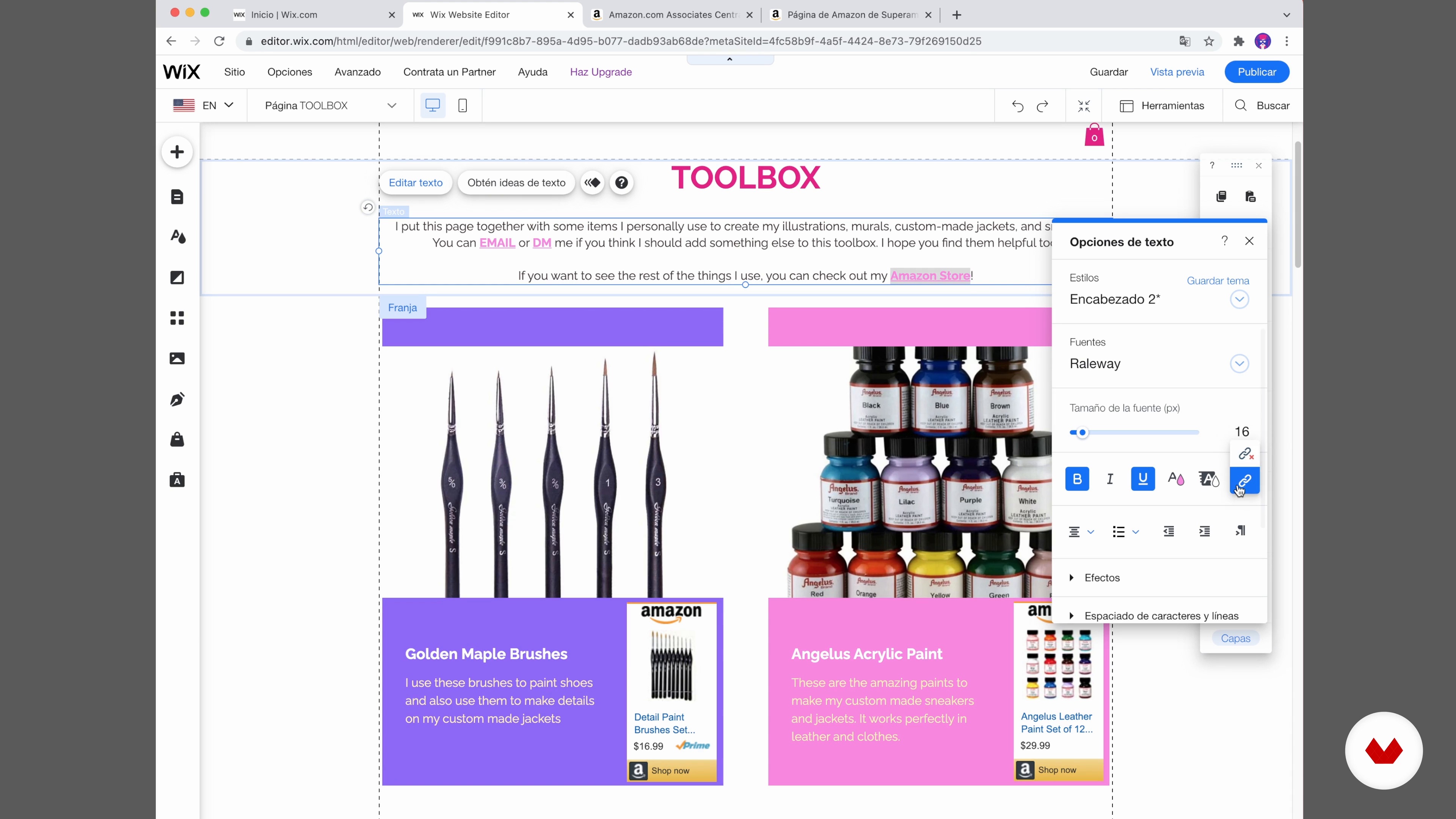Switch to desktop view

433,106
